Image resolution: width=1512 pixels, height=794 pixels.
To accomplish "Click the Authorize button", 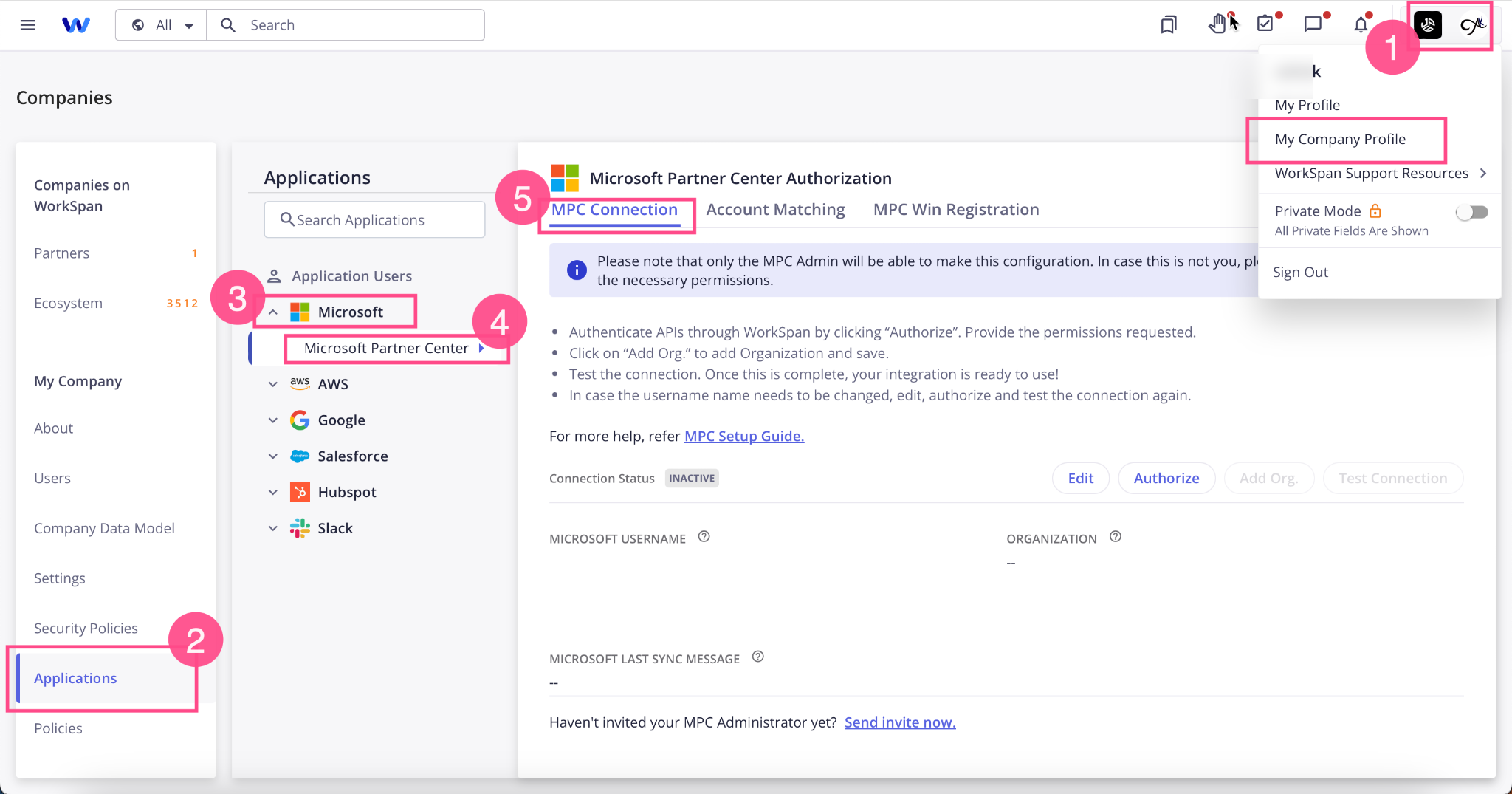I will (1166, 478).
